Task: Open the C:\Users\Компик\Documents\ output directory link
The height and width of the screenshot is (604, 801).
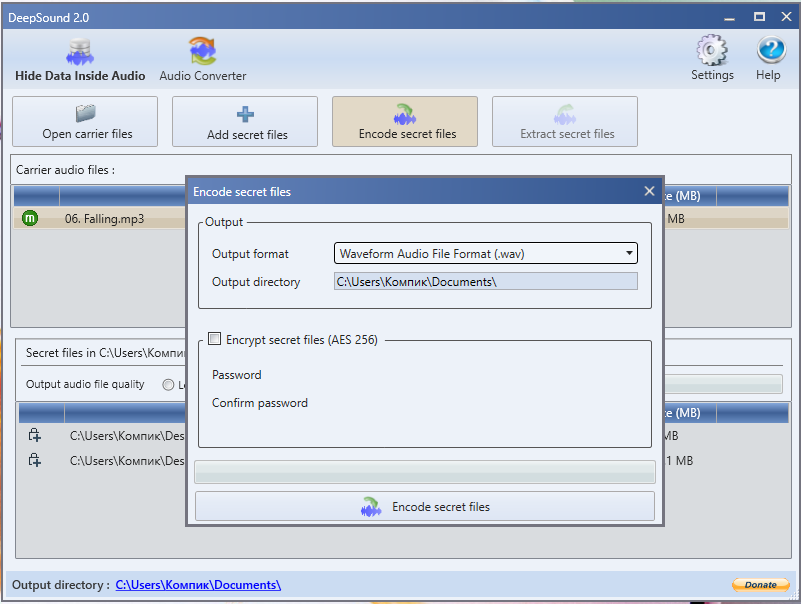Action: (198, 585)
